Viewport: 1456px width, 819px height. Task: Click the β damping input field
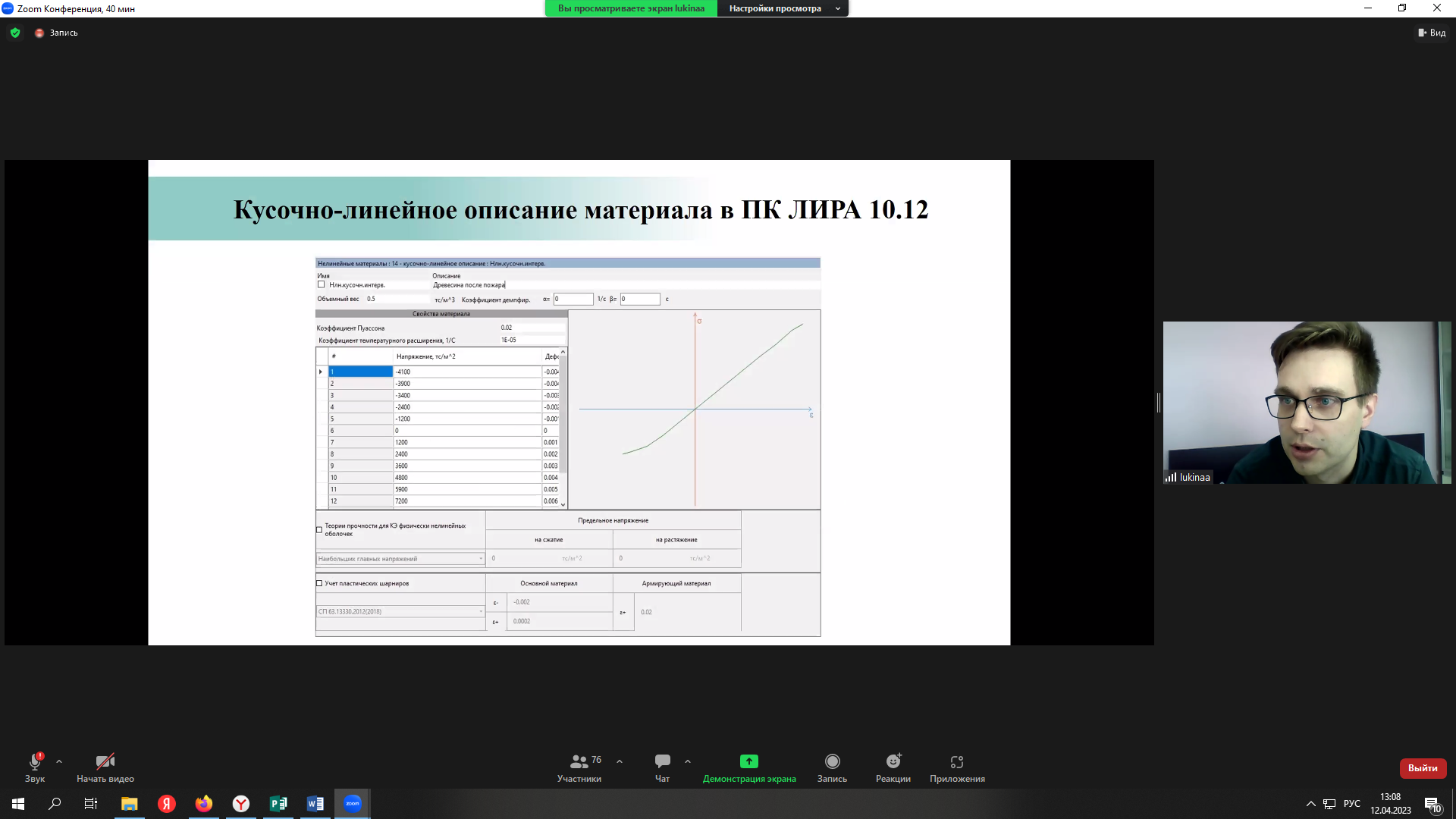click(640, 299)
